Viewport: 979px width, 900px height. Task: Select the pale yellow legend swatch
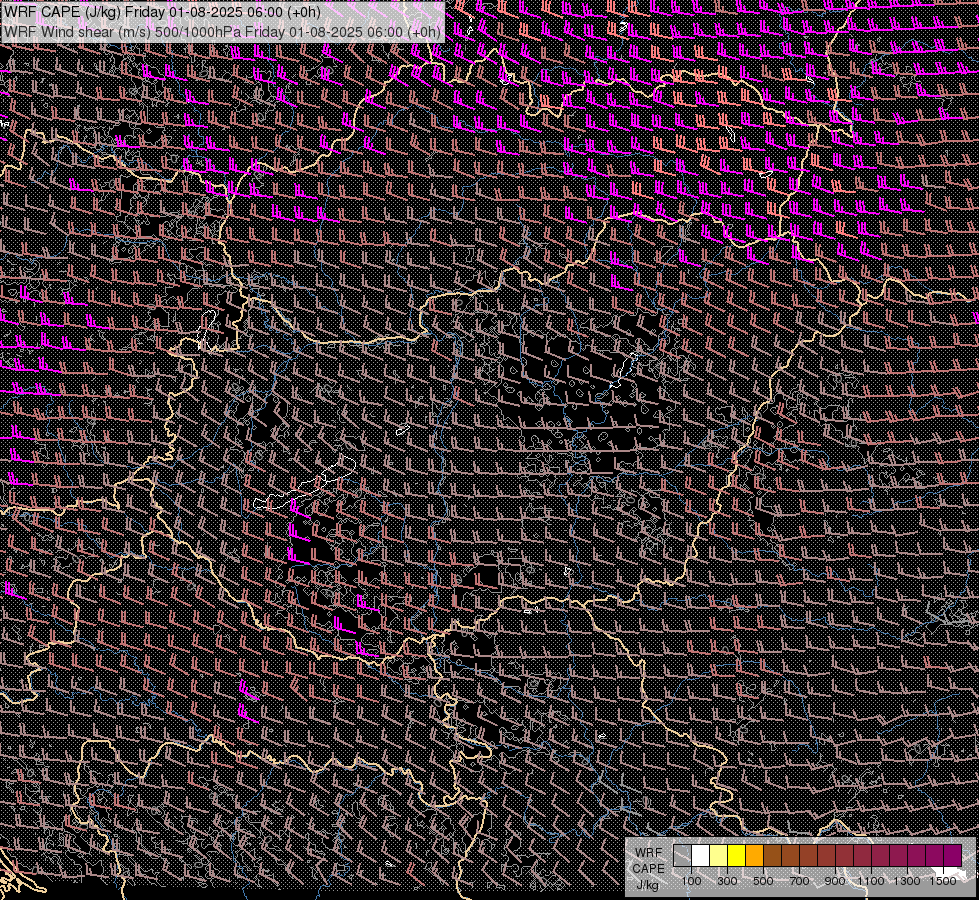click(719, 855)
